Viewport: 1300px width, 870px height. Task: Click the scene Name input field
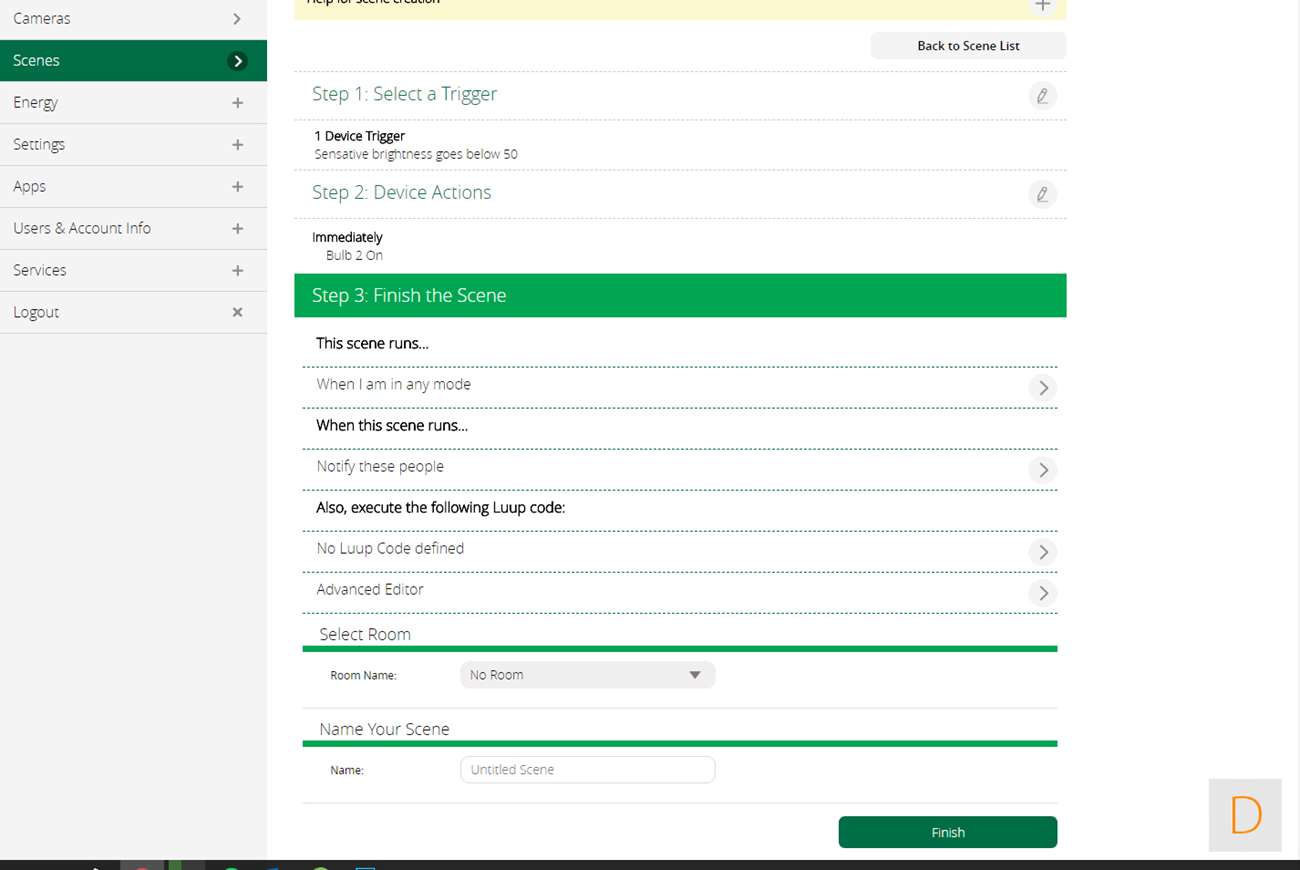(x=587, y=770)
